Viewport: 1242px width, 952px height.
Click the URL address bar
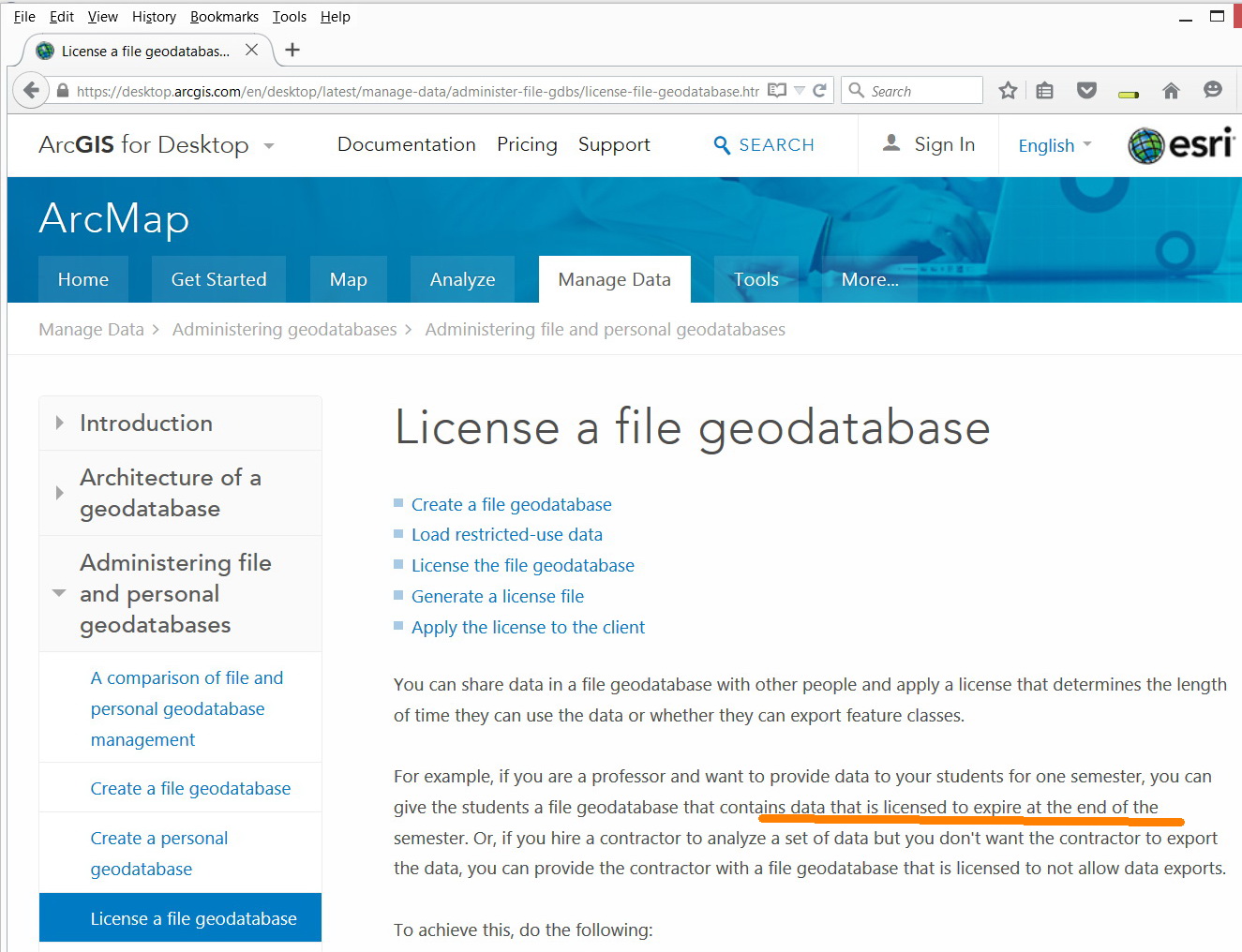(417, 91)
